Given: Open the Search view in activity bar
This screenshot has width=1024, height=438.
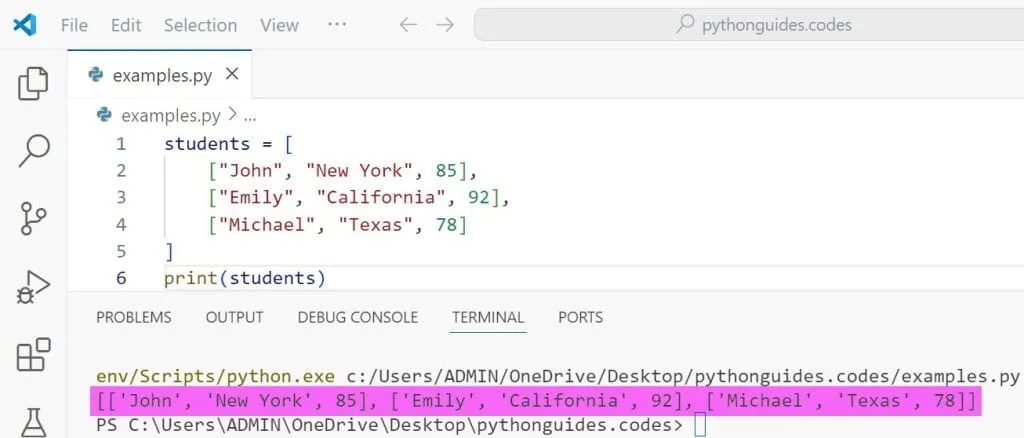Looking at the screenshot, I should [33, 151].
